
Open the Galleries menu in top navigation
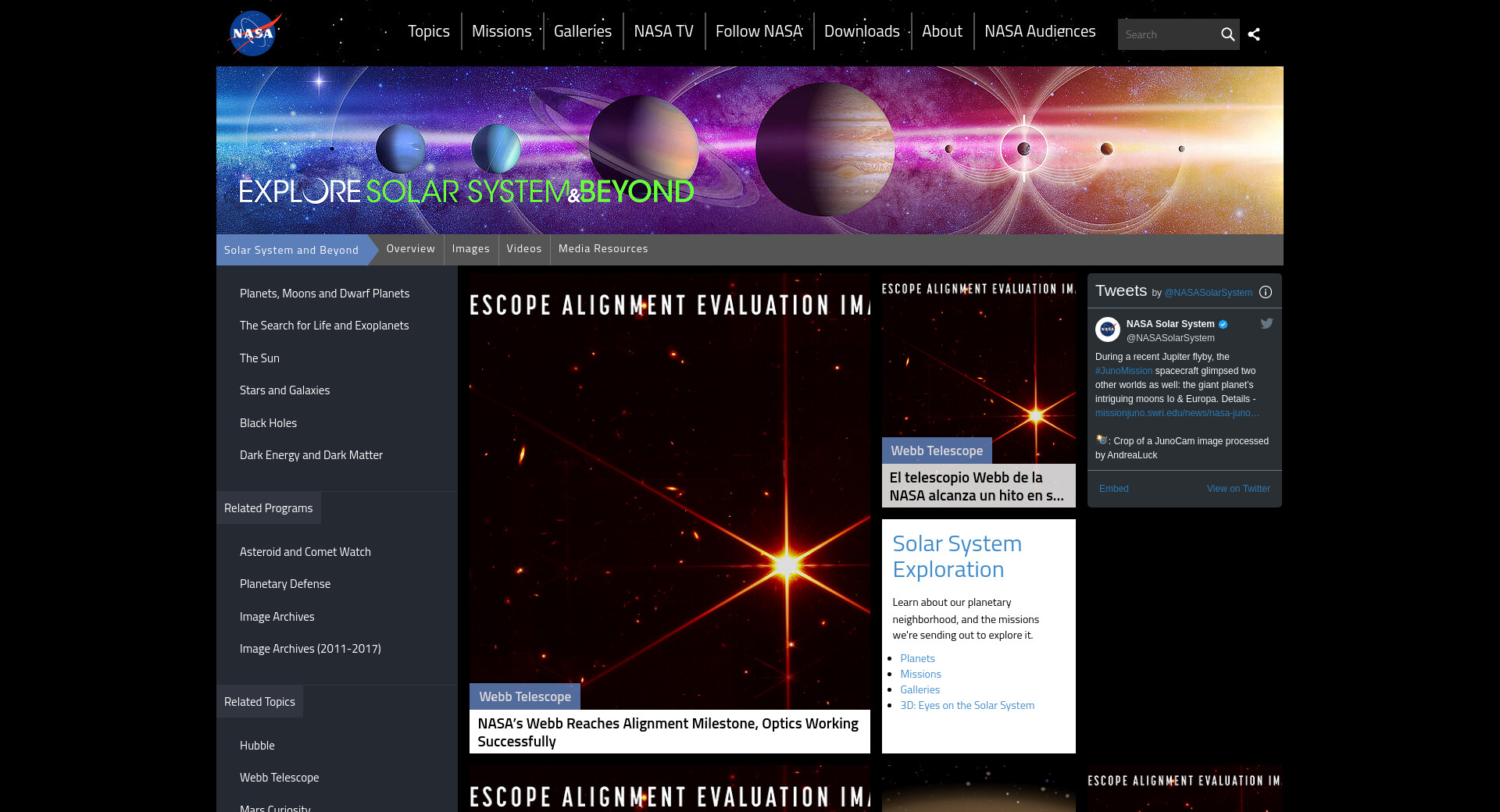tap(582, 31)
